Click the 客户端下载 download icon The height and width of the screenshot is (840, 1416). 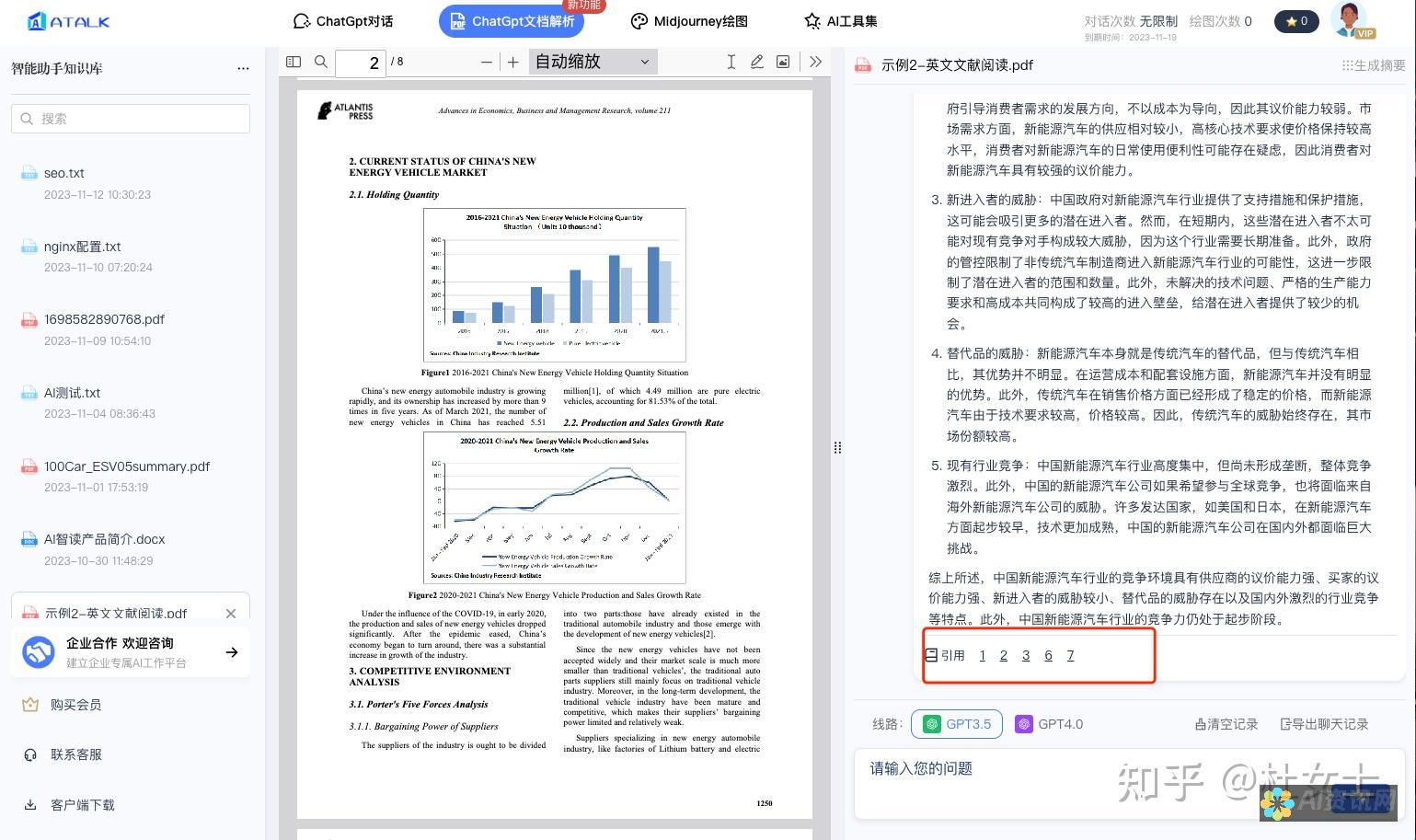click(x=30, y=805)
